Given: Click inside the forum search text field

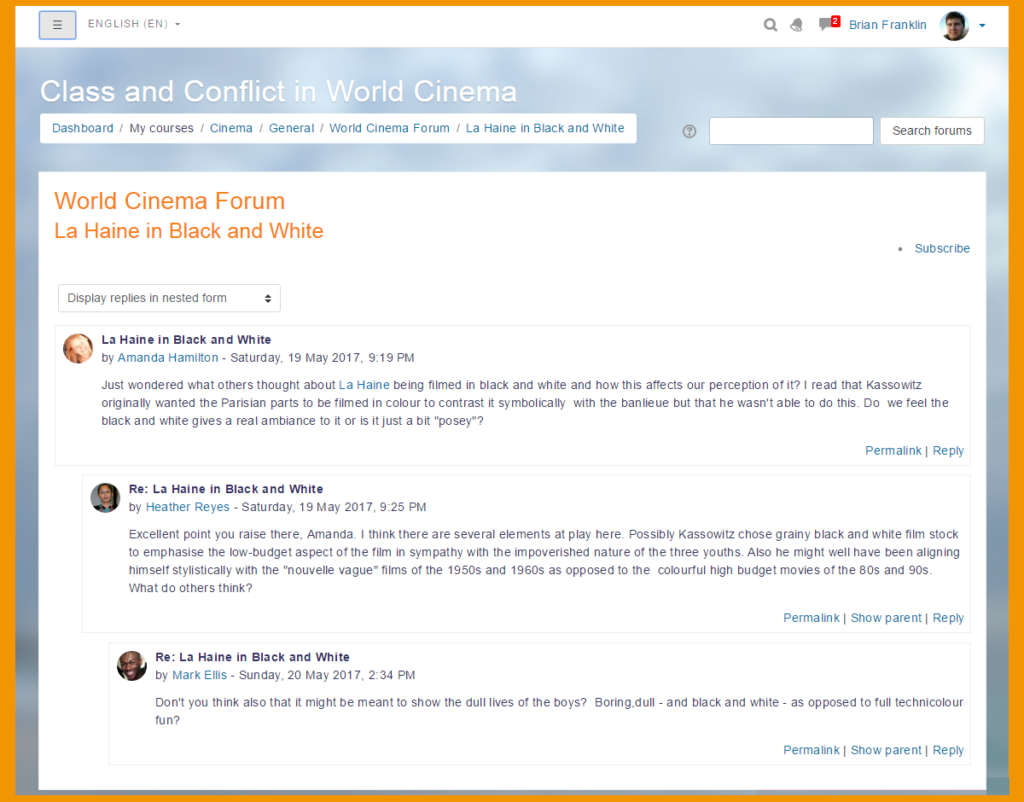Looking at the screenshot, I should (790, 131).
